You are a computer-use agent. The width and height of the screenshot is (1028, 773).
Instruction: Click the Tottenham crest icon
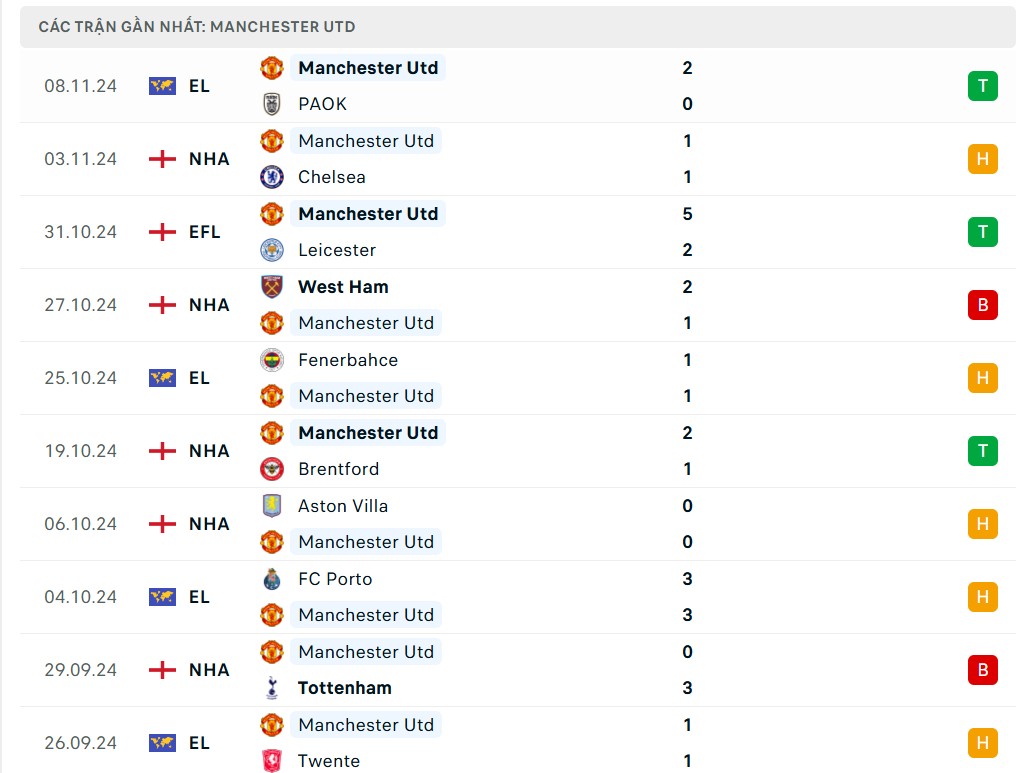271,688
